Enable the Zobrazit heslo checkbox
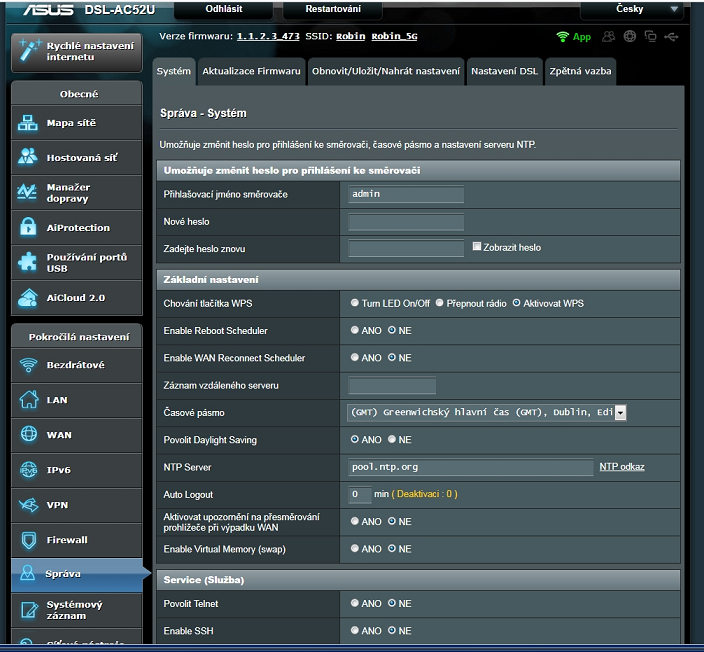704x652 pixels. point(477,247)
